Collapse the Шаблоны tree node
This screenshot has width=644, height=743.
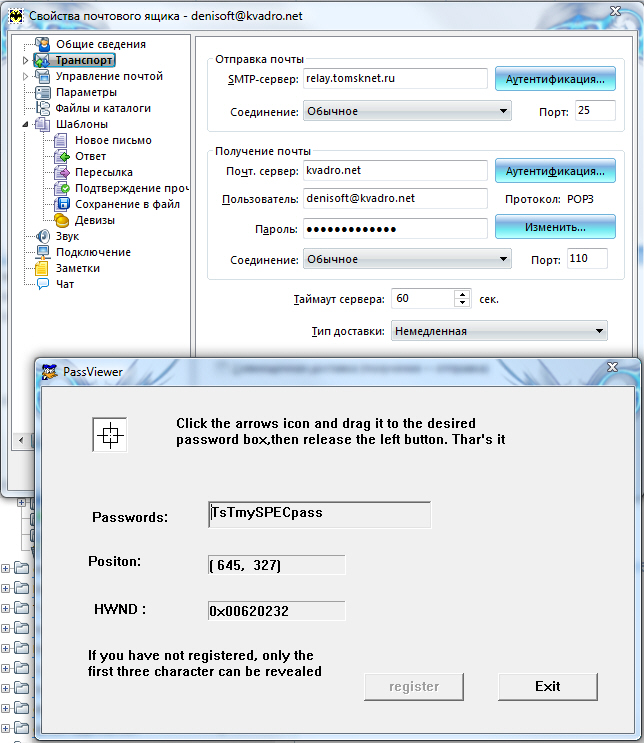[25, 125]
